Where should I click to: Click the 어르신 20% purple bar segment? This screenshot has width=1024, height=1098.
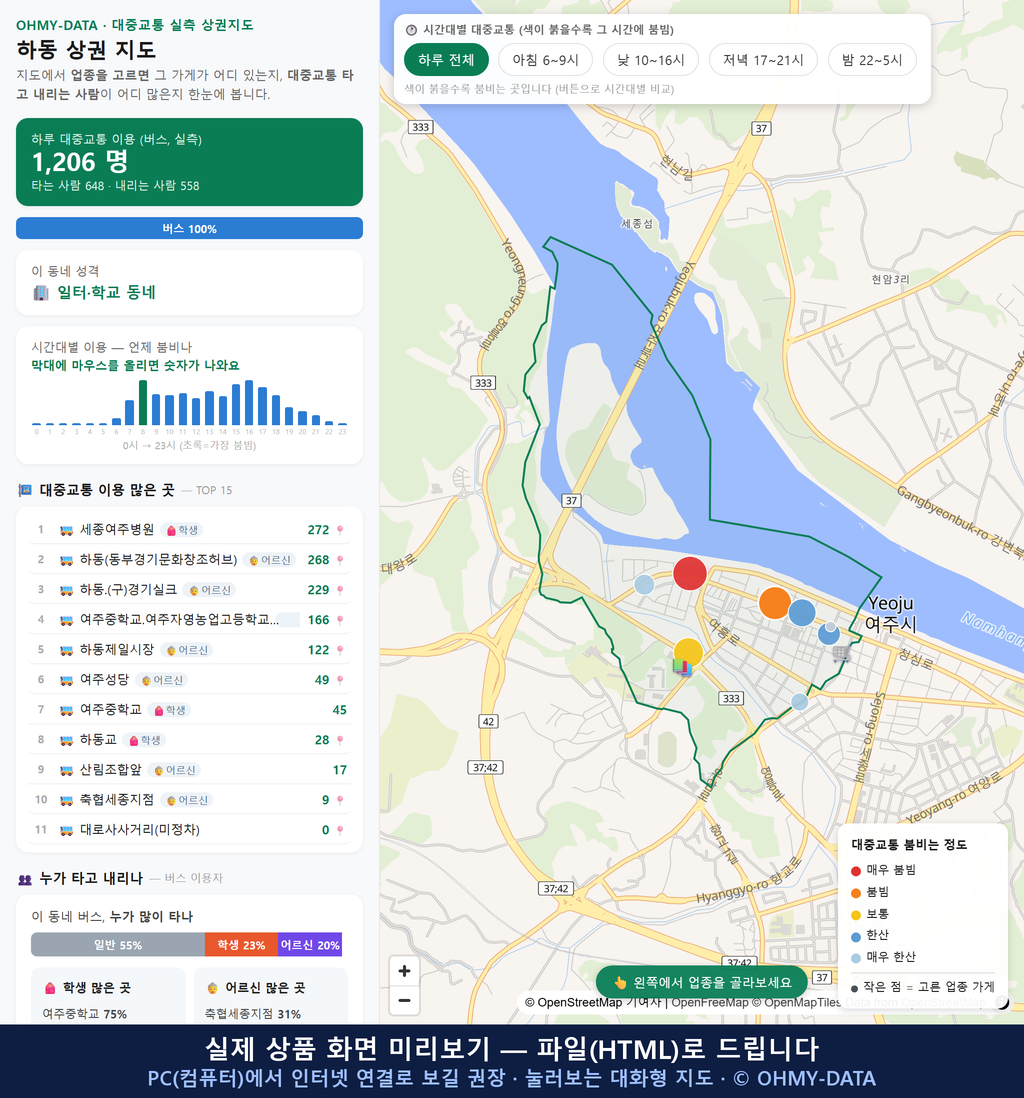pyautogui.click(x=310, y=945)
